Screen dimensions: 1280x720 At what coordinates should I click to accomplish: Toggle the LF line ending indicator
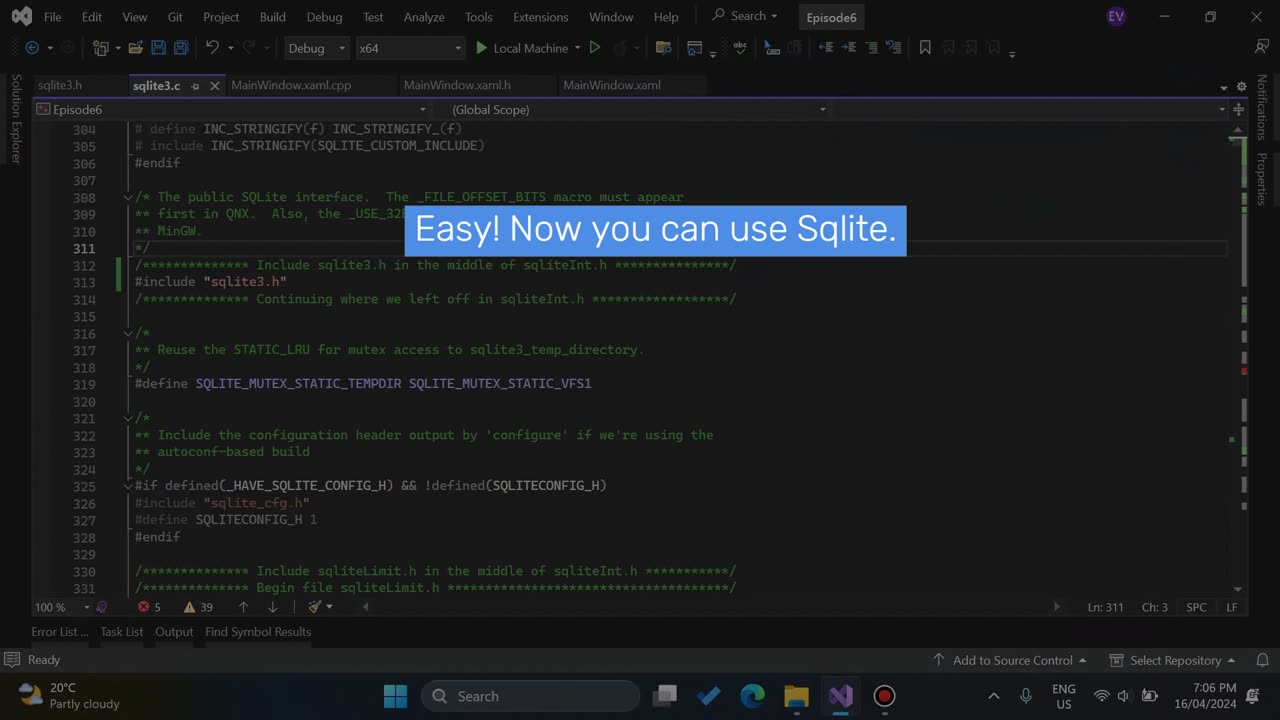tap(1232, 607)
